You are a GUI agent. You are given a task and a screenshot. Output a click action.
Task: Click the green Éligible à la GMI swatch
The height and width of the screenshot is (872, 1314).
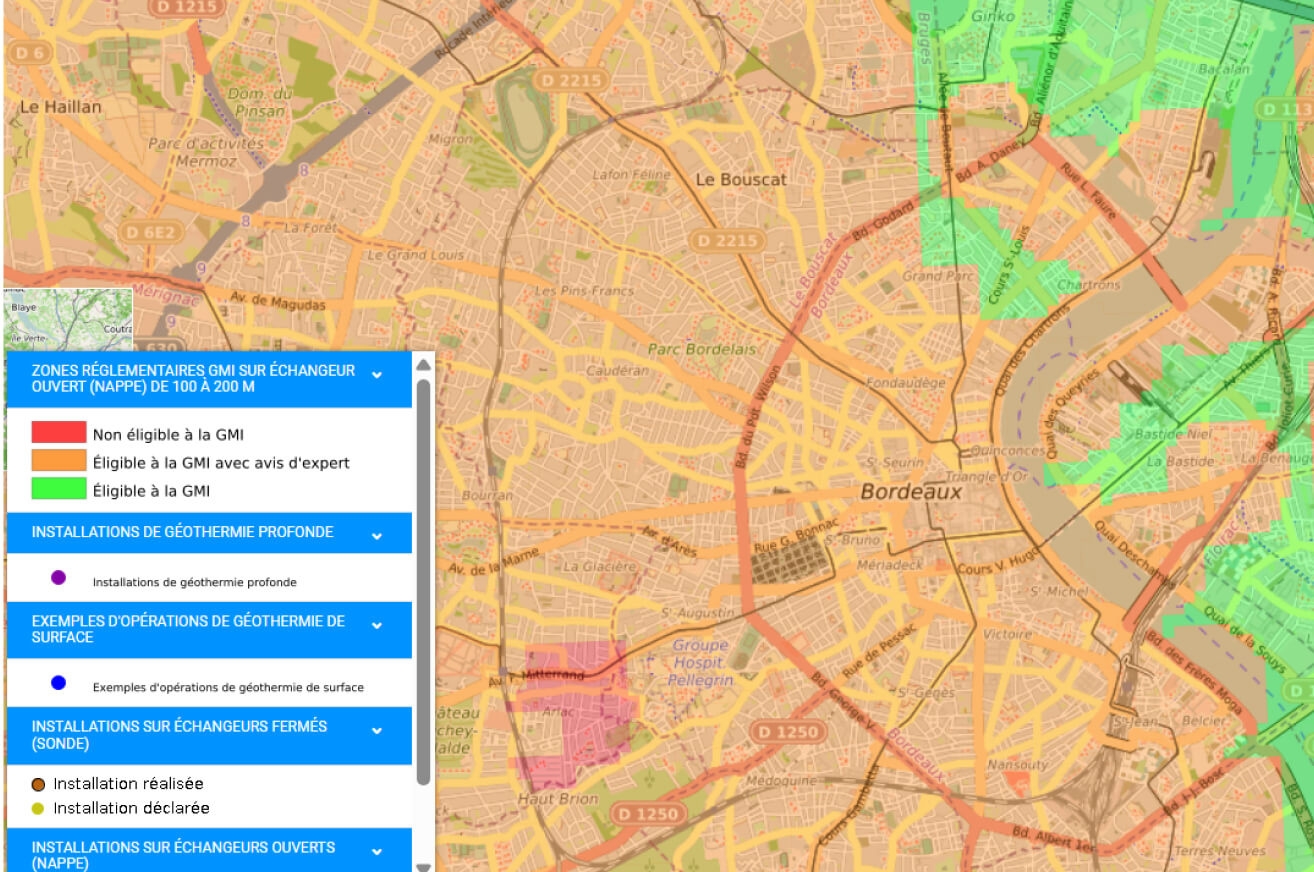point(58,489)
